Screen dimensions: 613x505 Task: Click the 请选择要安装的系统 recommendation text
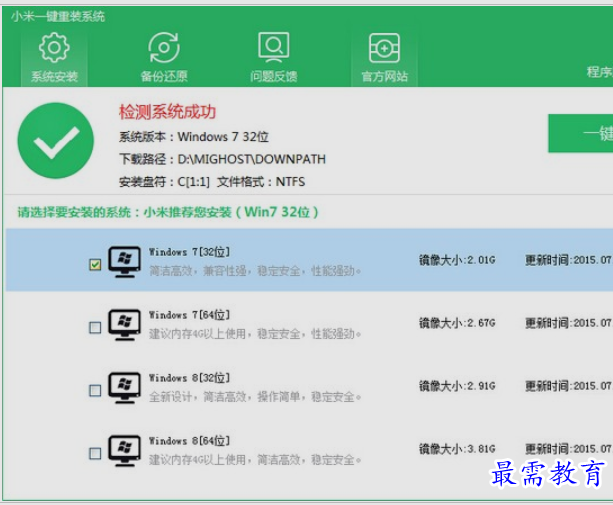[x=168, y=212]
